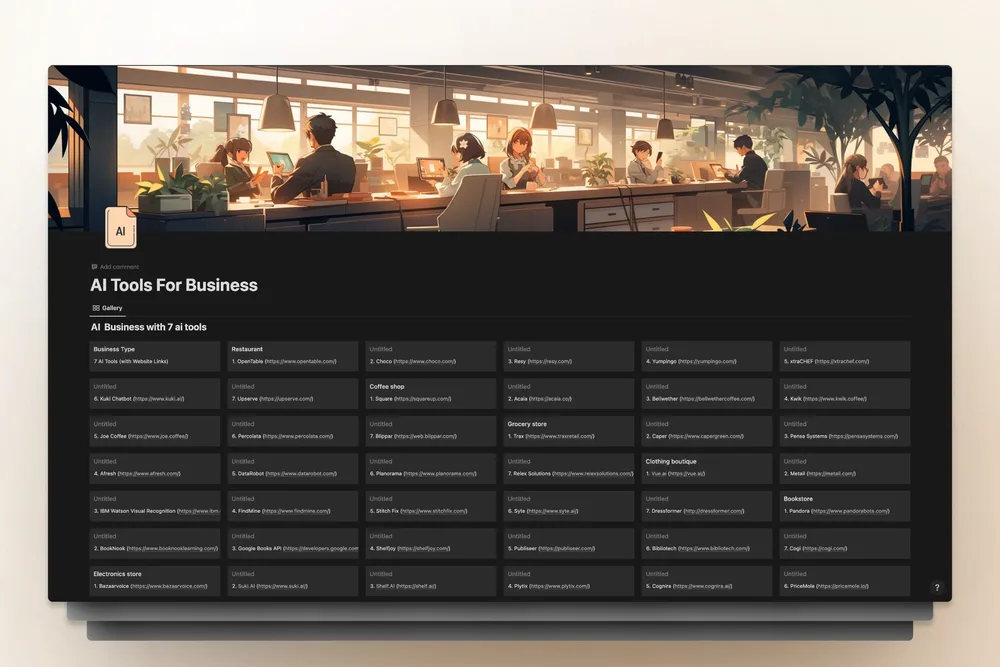Open the 6. Syte card
1000x667 pixels.
(569, 506)
